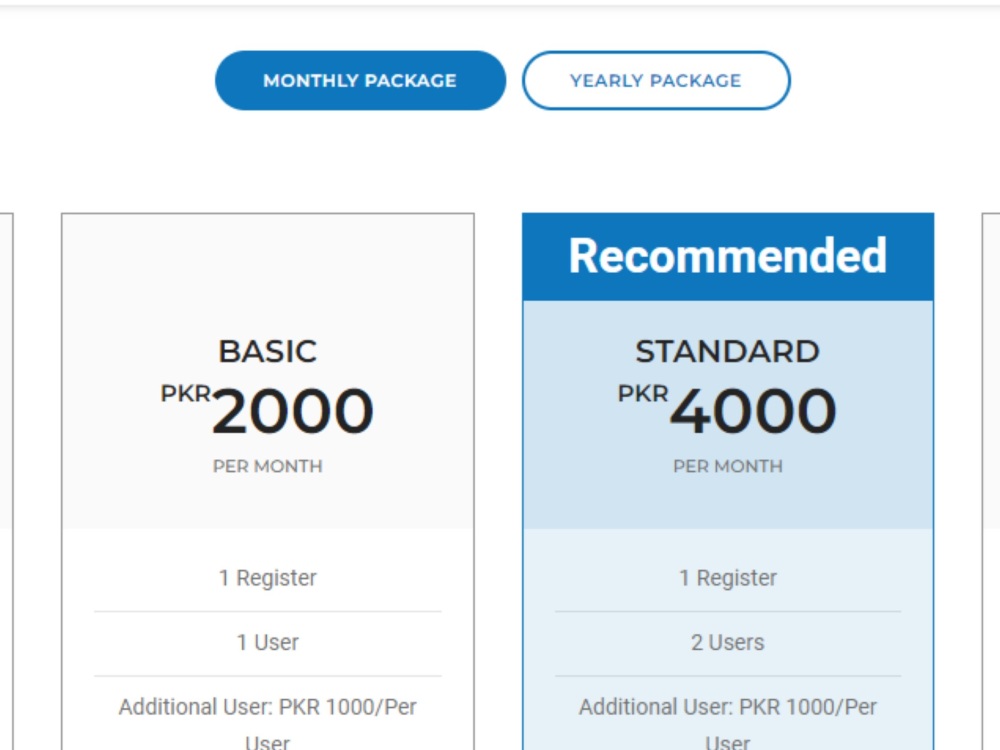The width and height of the screenshot is (1000, 750).
Task: Click PER MONTH under Basic price
Action: tap(268, 466)
